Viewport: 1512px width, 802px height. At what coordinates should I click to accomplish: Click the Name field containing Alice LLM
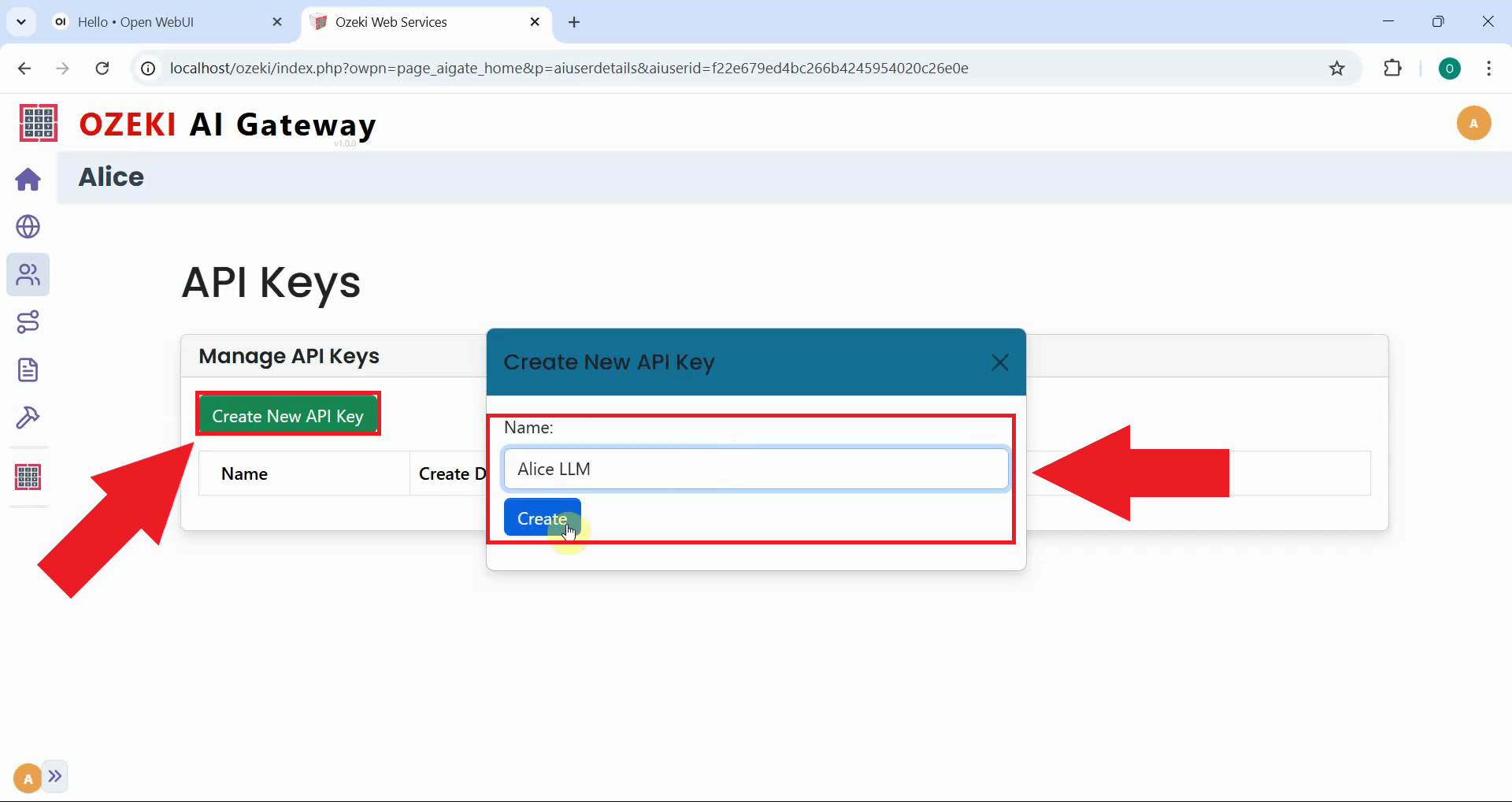(x=755, y=469)
